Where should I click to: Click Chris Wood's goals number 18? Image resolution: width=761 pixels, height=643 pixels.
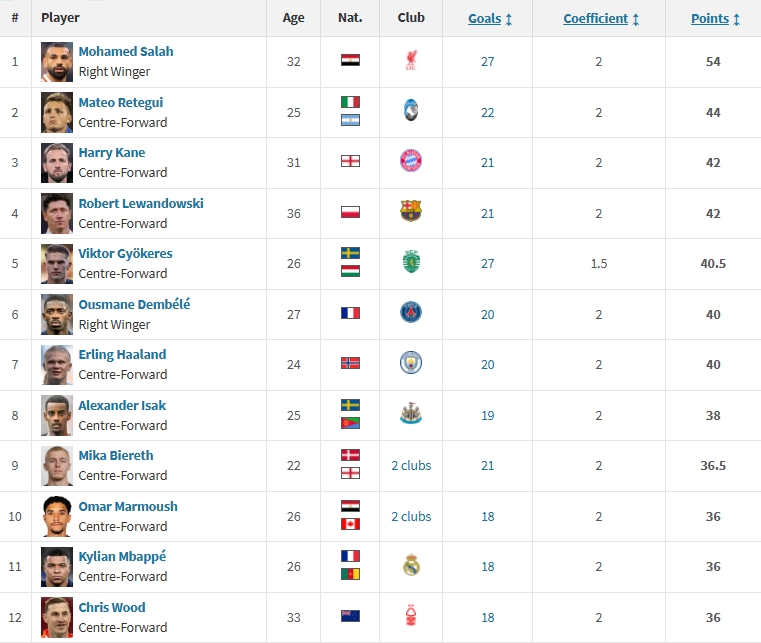pyautogui.click(x=488, y=617)
